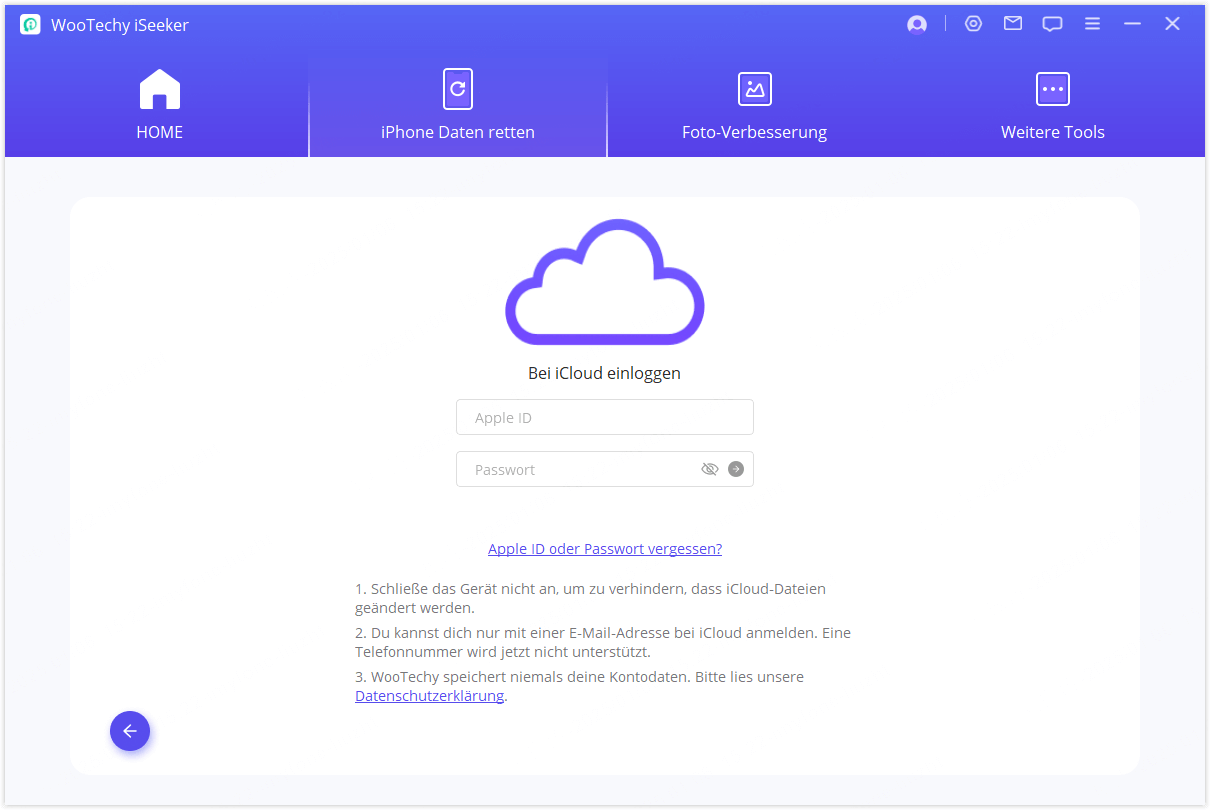The height and width of the screenshot is (810, 1210).
Task: Submit login with the circular arrow button
Action: coord(736,468)
